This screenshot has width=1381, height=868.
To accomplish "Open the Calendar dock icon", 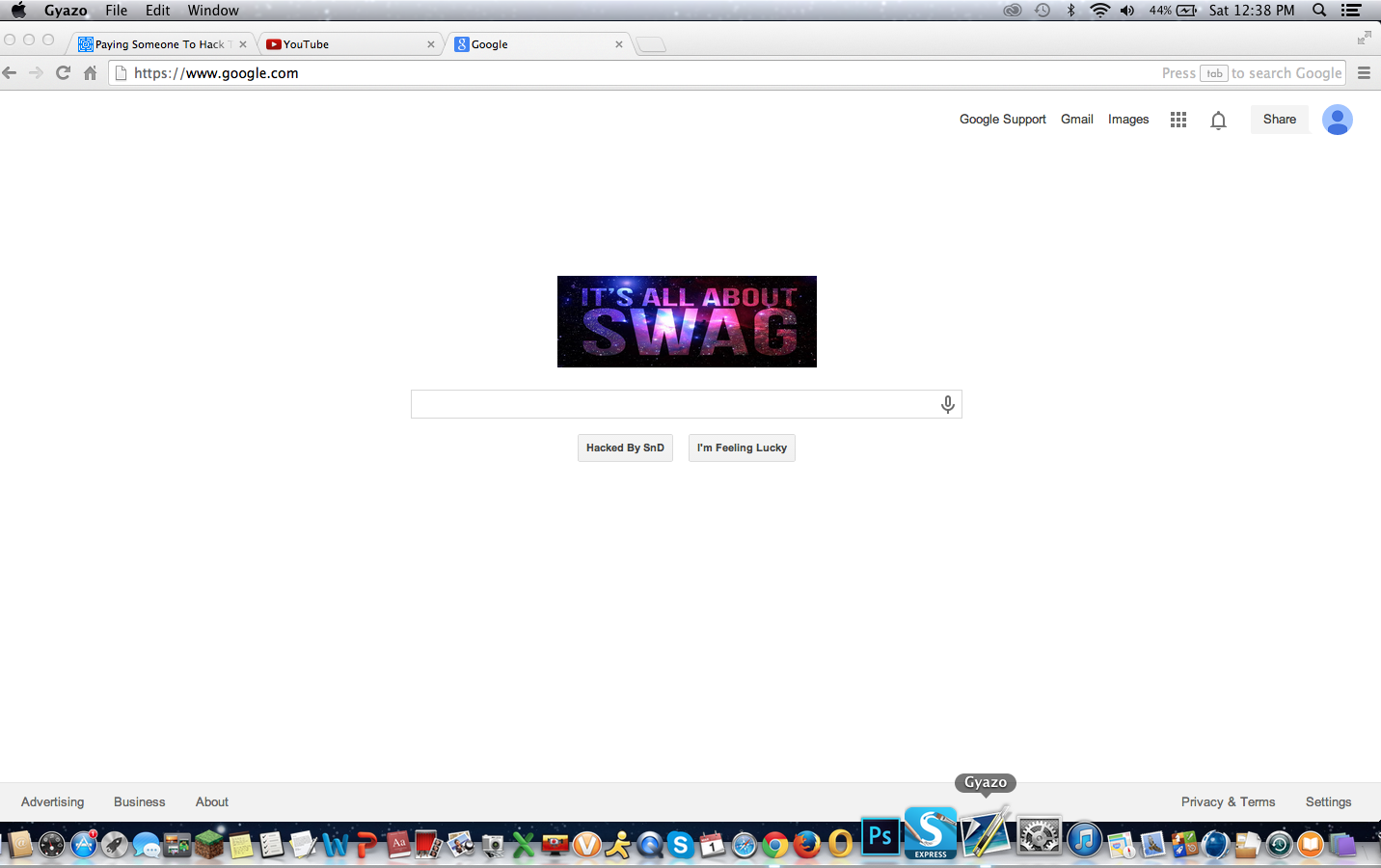I will pyautogui.click(x=712, y=845).
